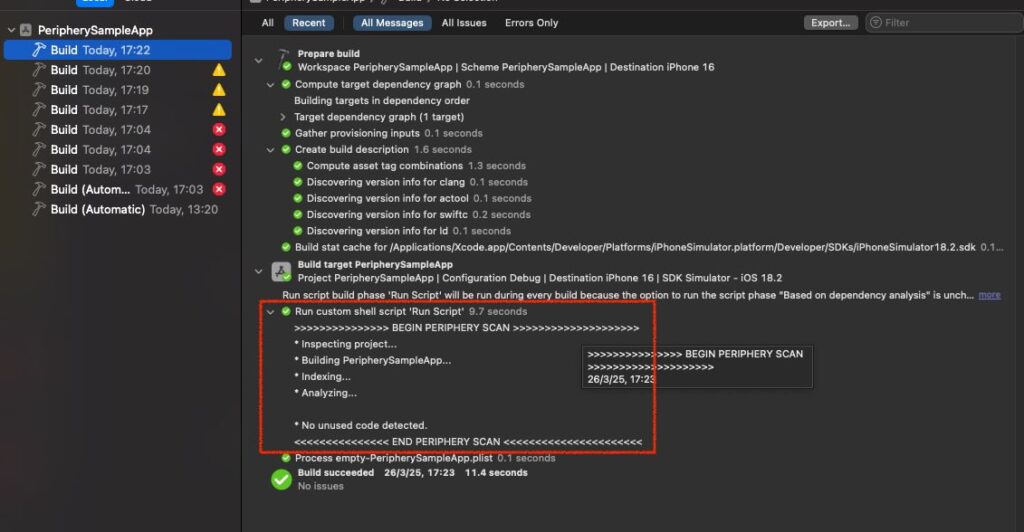Click success icon beside Discovering version info for swiftc
The height and width of the screenshot is (532, 1024).
298,215
